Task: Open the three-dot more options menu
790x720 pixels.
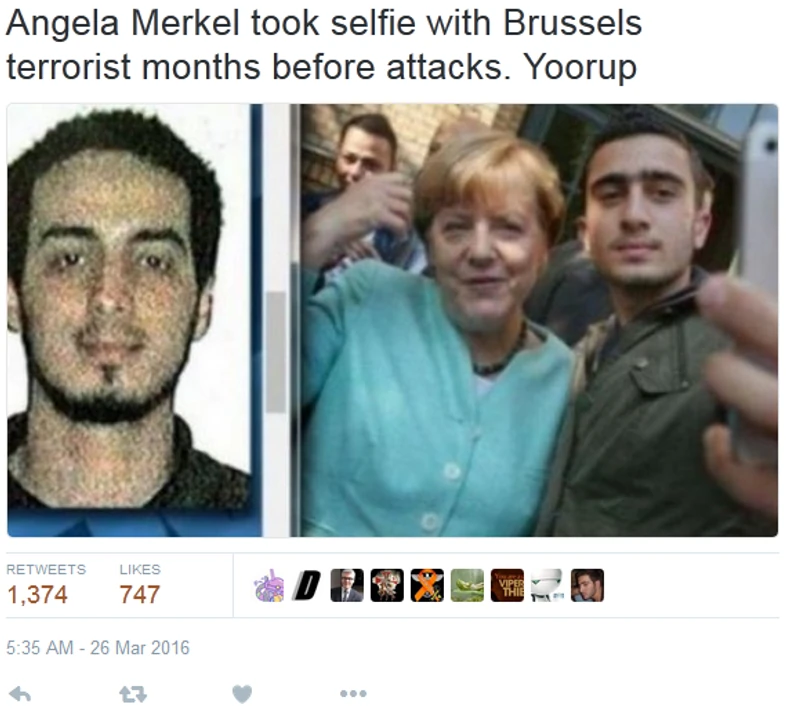Action: pos(353,694)
